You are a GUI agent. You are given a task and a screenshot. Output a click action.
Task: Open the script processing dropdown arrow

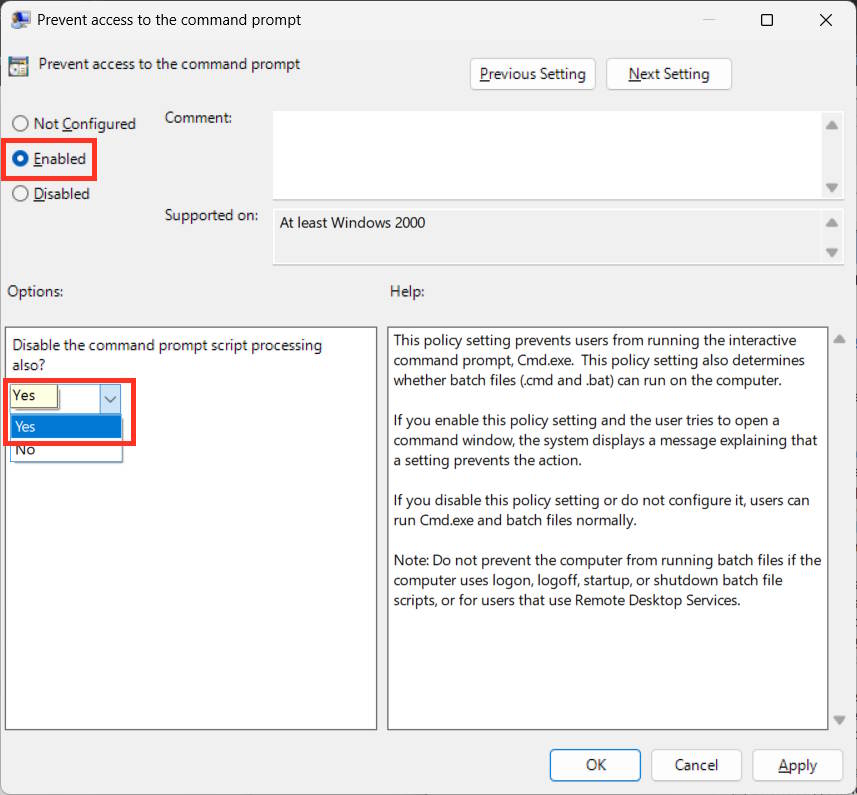coord(110,397)
